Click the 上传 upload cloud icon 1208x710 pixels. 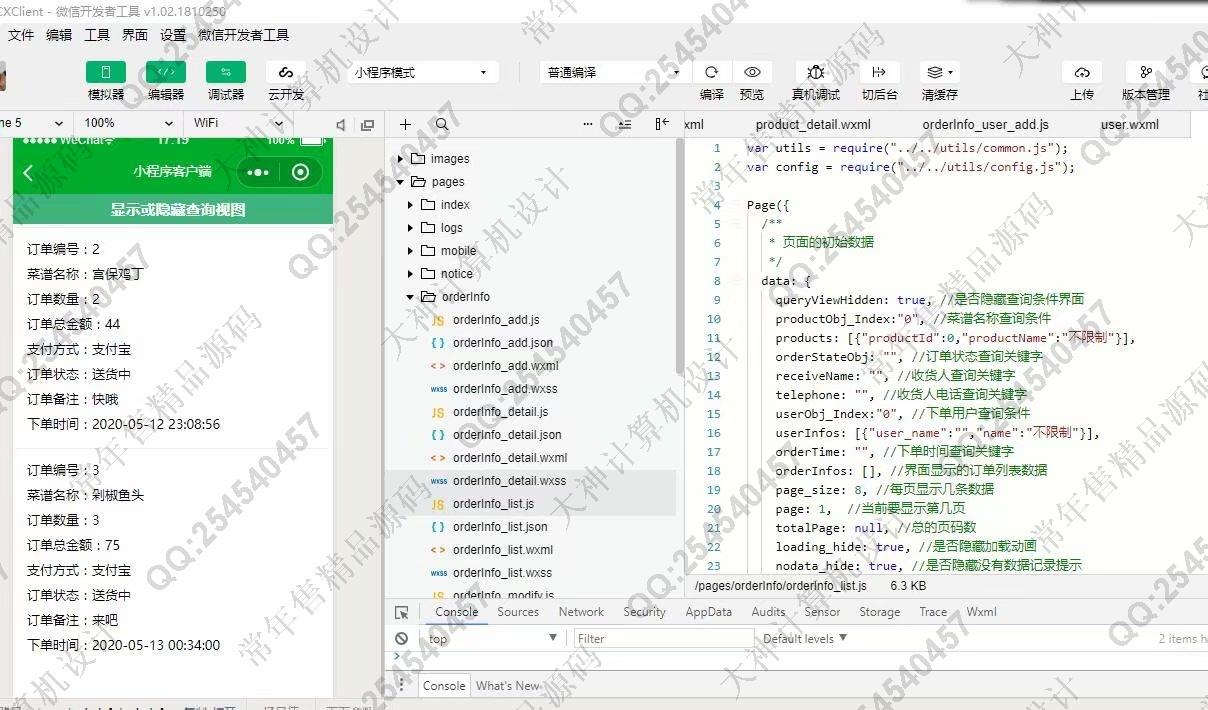click(1082, 72)
